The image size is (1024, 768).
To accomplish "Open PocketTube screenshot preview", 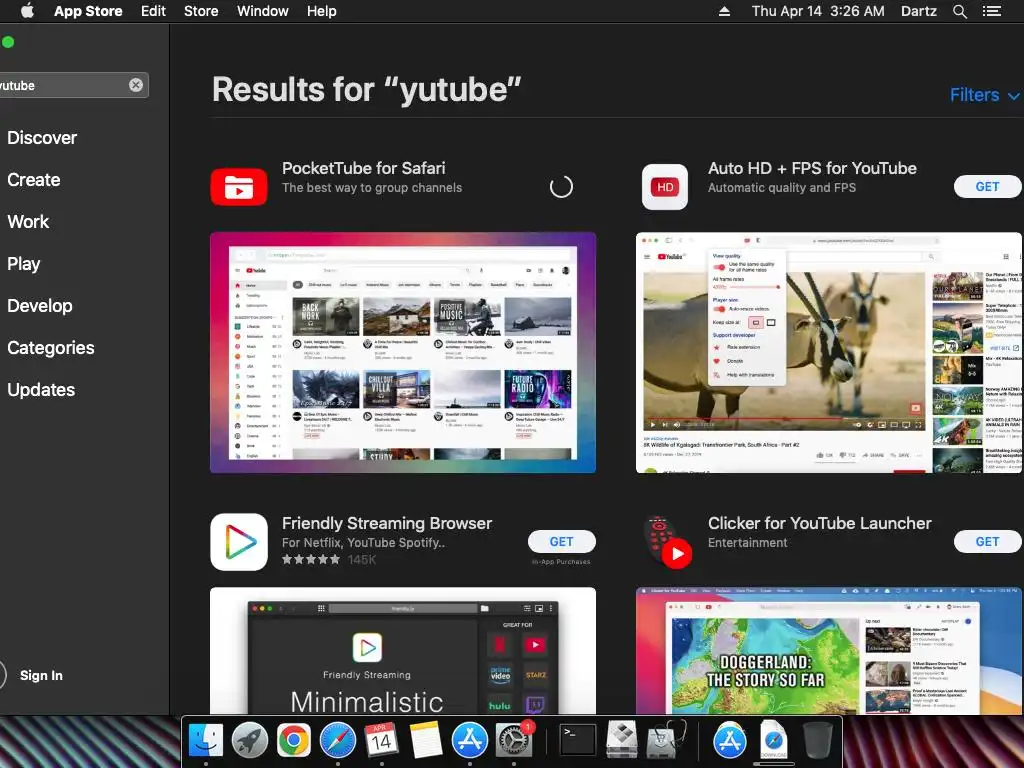I will coord(403,353).
